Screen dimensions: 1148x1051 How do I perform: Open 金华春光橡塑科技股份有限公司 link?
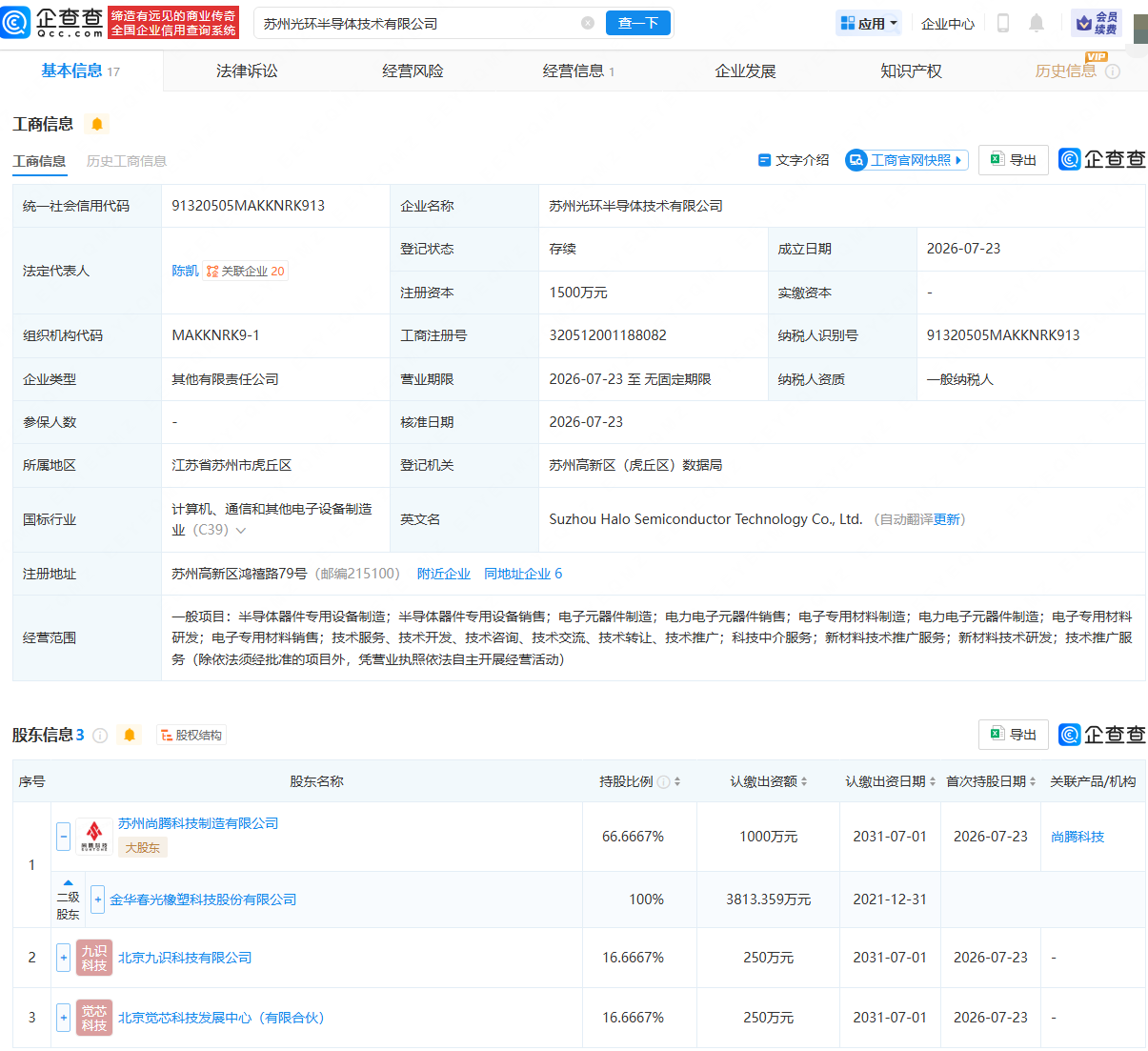(203, 899)
